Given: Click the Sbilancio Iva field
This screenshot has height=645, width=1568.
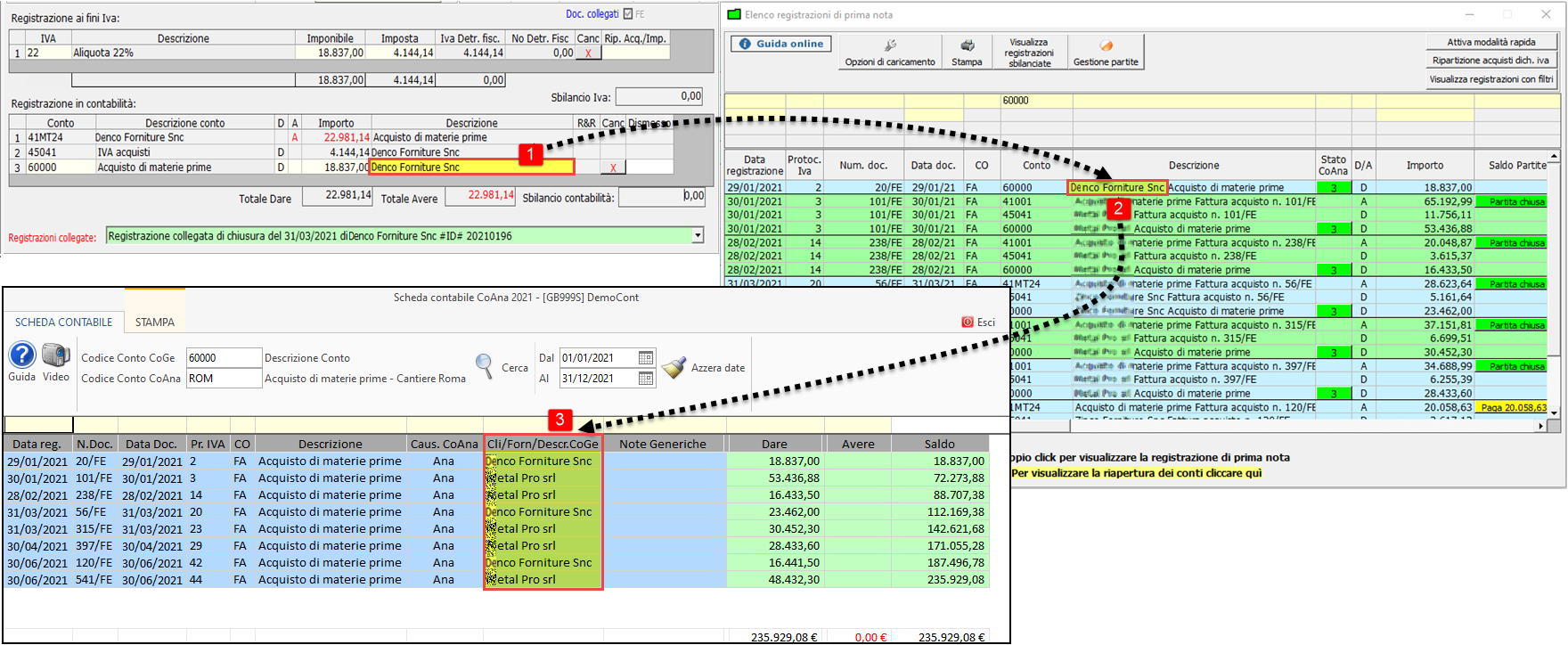Looking at the screenshot, I should tap(659, 96).
